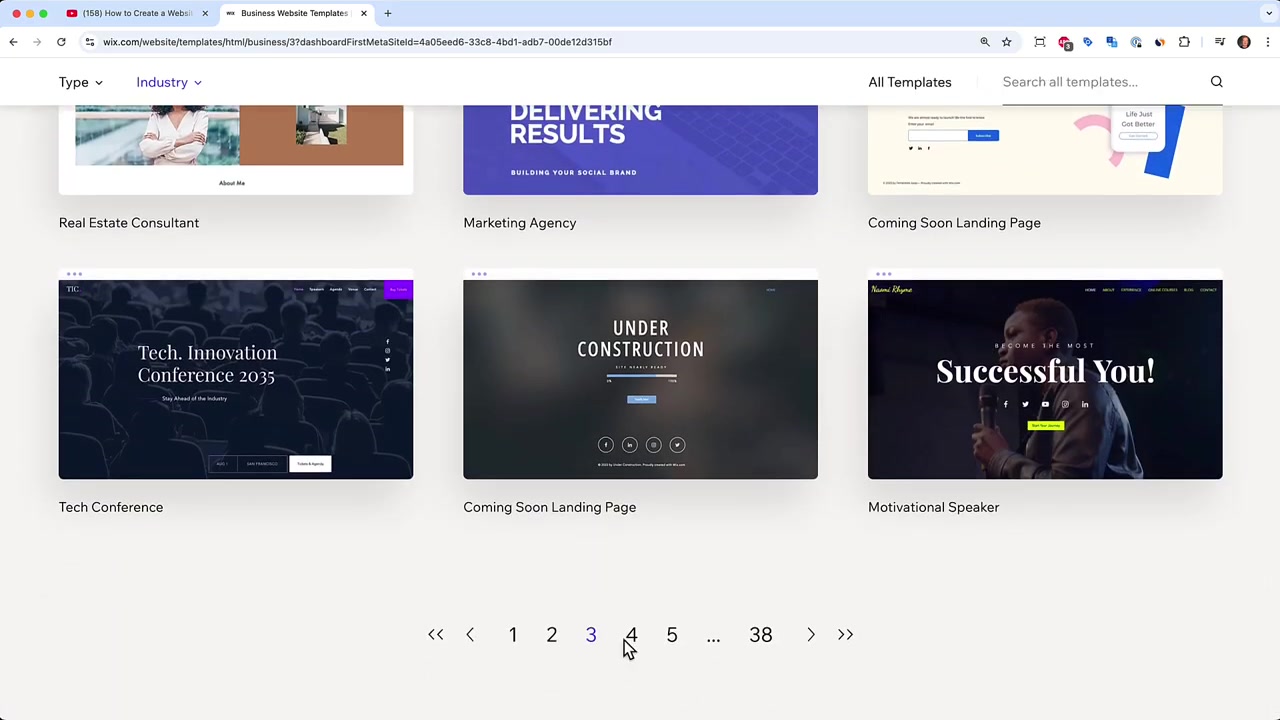Click the Real Estate Consultant title text
The height and width of the screenshot is (720, 1280).
tap(129, 223)
